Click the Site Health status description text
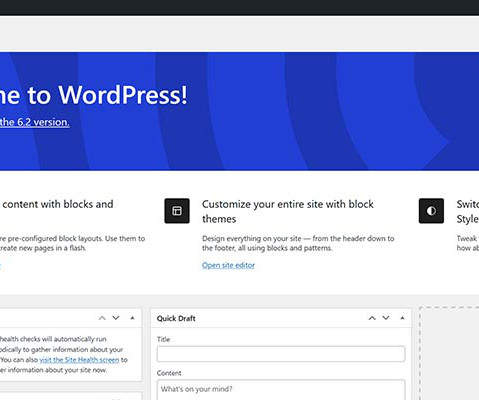Image resolution: width=479 pixels, height=400 pixels. [63, 355]
